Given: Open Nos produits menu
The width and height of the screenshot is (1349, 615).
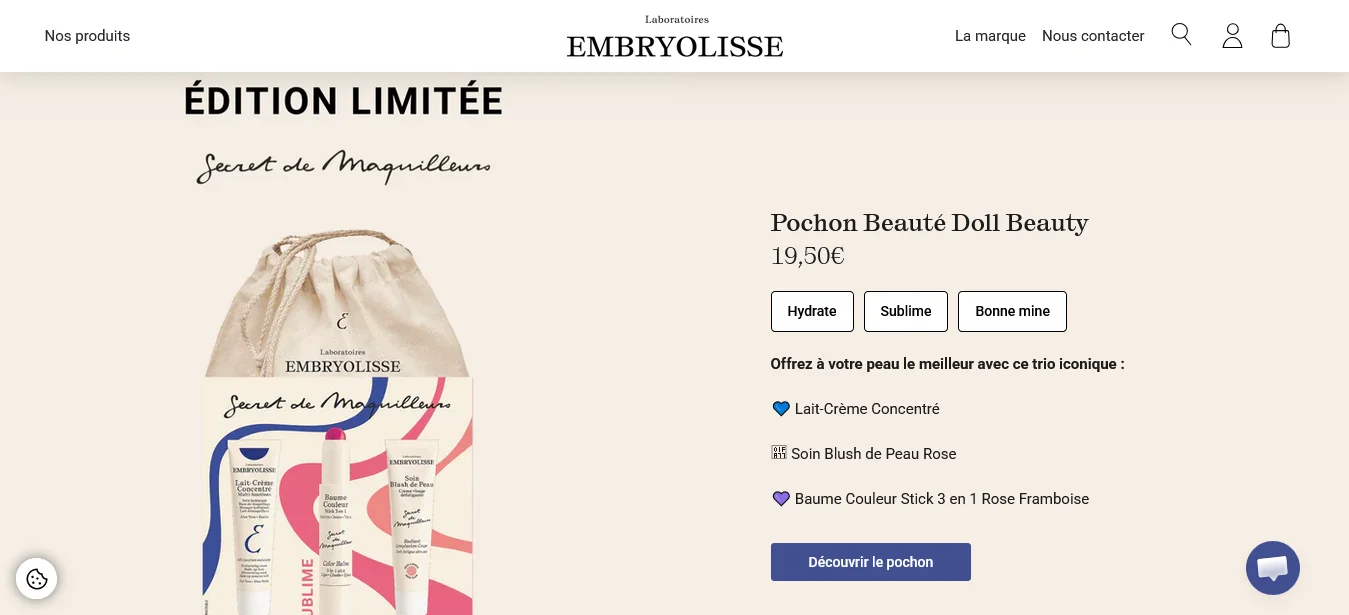Looking at the screenshot, I should click(x=87, y=35).
